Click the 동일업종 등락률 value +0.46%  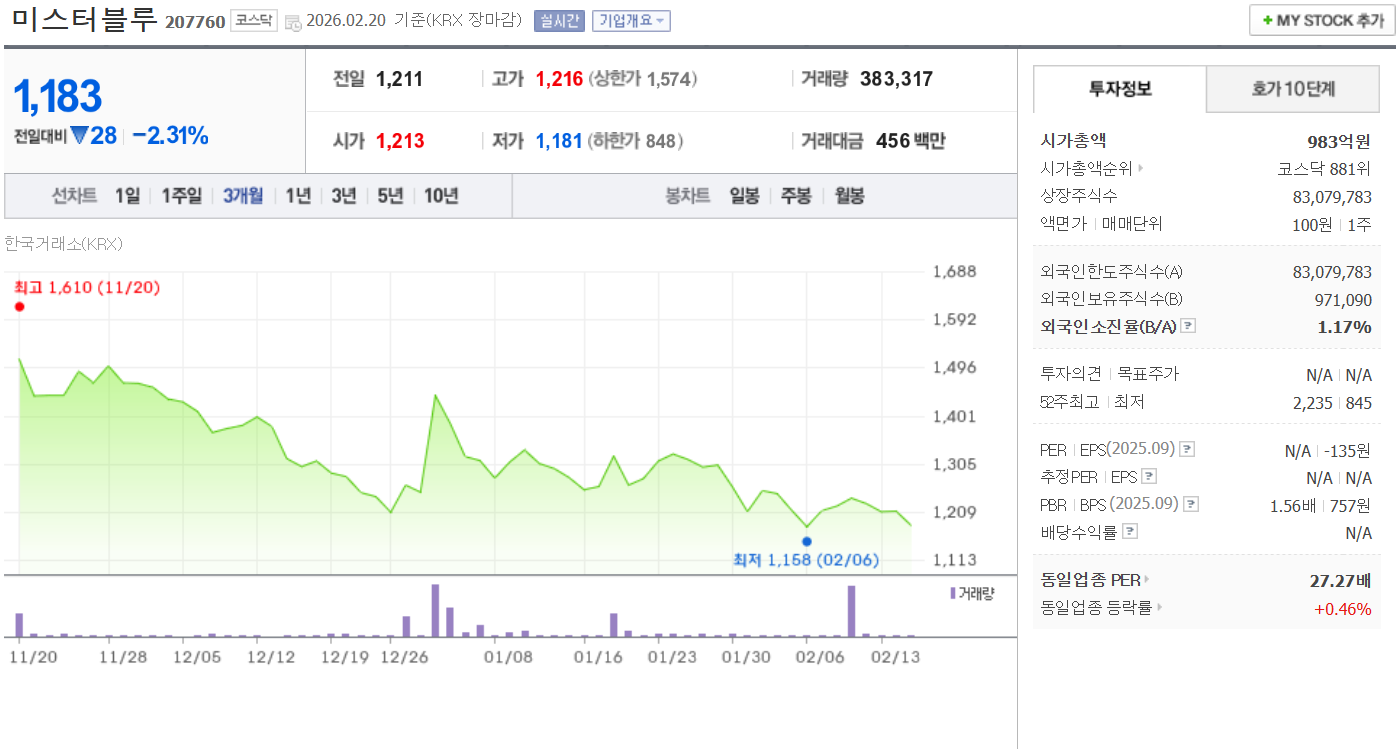tap(1342, 608)
